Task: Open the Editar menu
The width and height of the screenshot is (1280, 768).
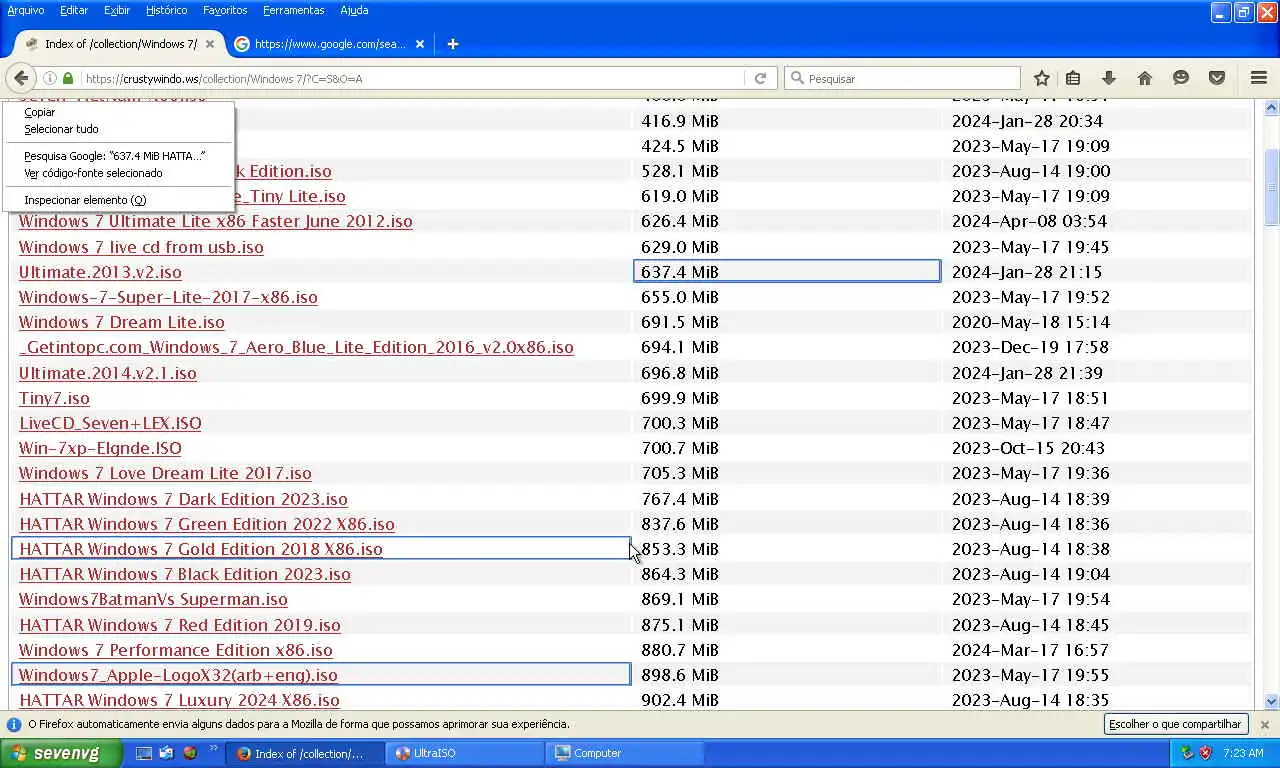Action: (74, 10)
